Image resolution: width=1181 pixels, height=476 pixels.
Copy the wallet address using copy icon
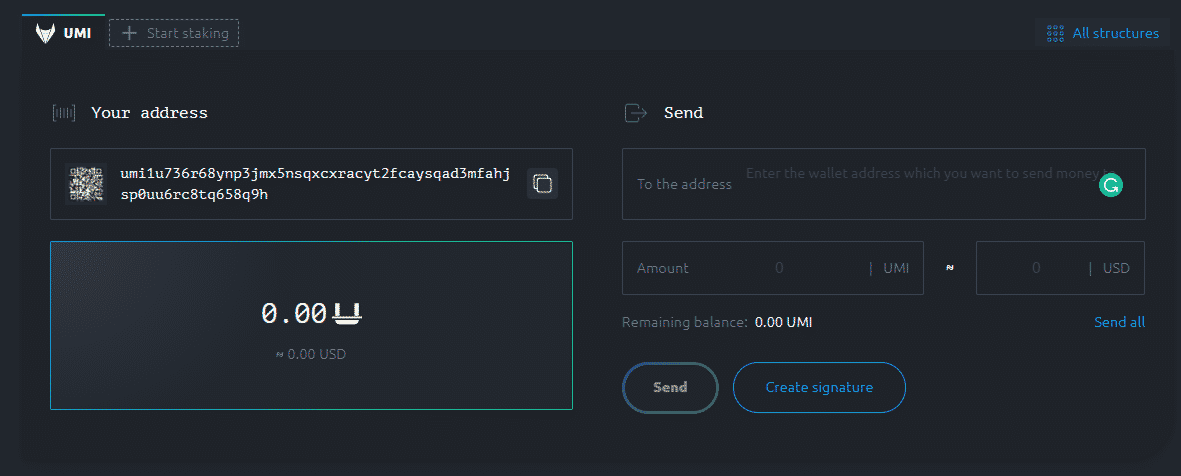tap(542, 184)
